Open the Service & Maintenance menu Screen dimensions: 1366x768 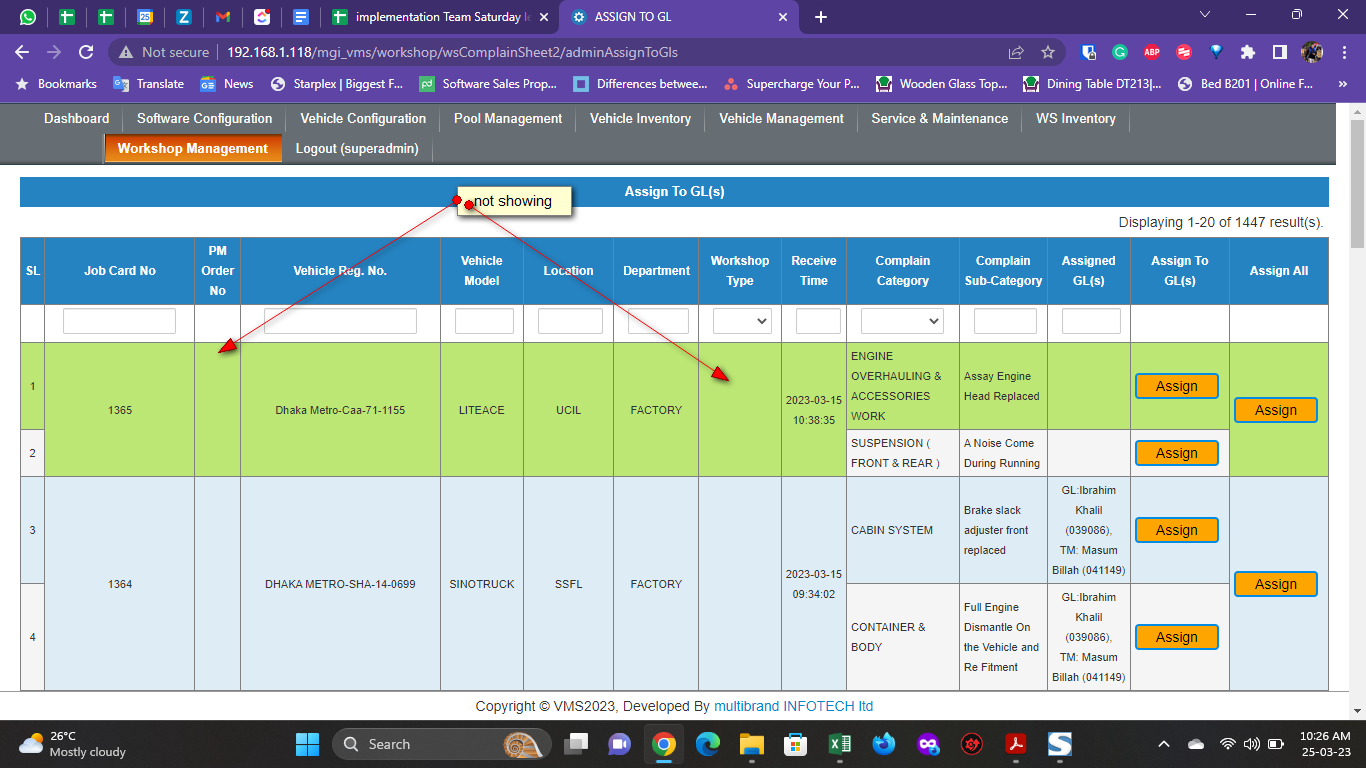[939, 118]
